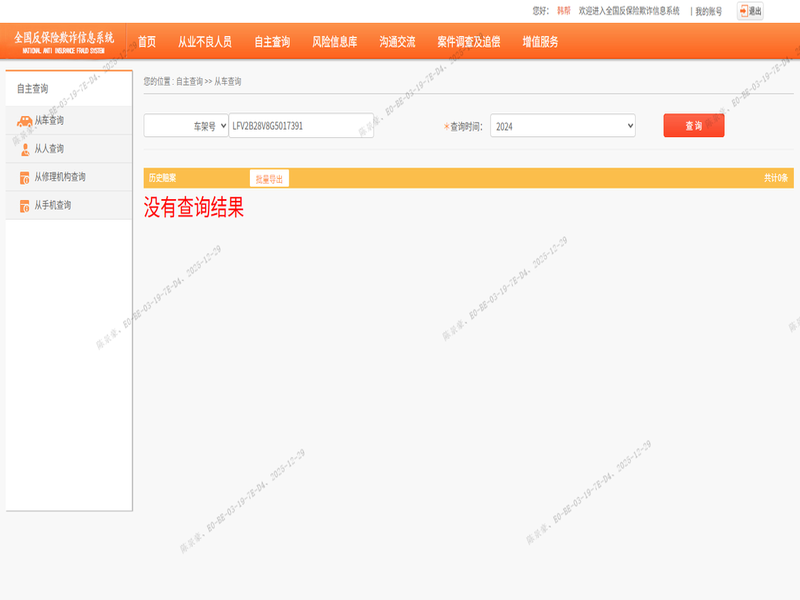The width and height of the screenshot is (800, 600).
Task: Click the car icon beside 从车查询
Action: pyautogui.click(x=24, y=121)
